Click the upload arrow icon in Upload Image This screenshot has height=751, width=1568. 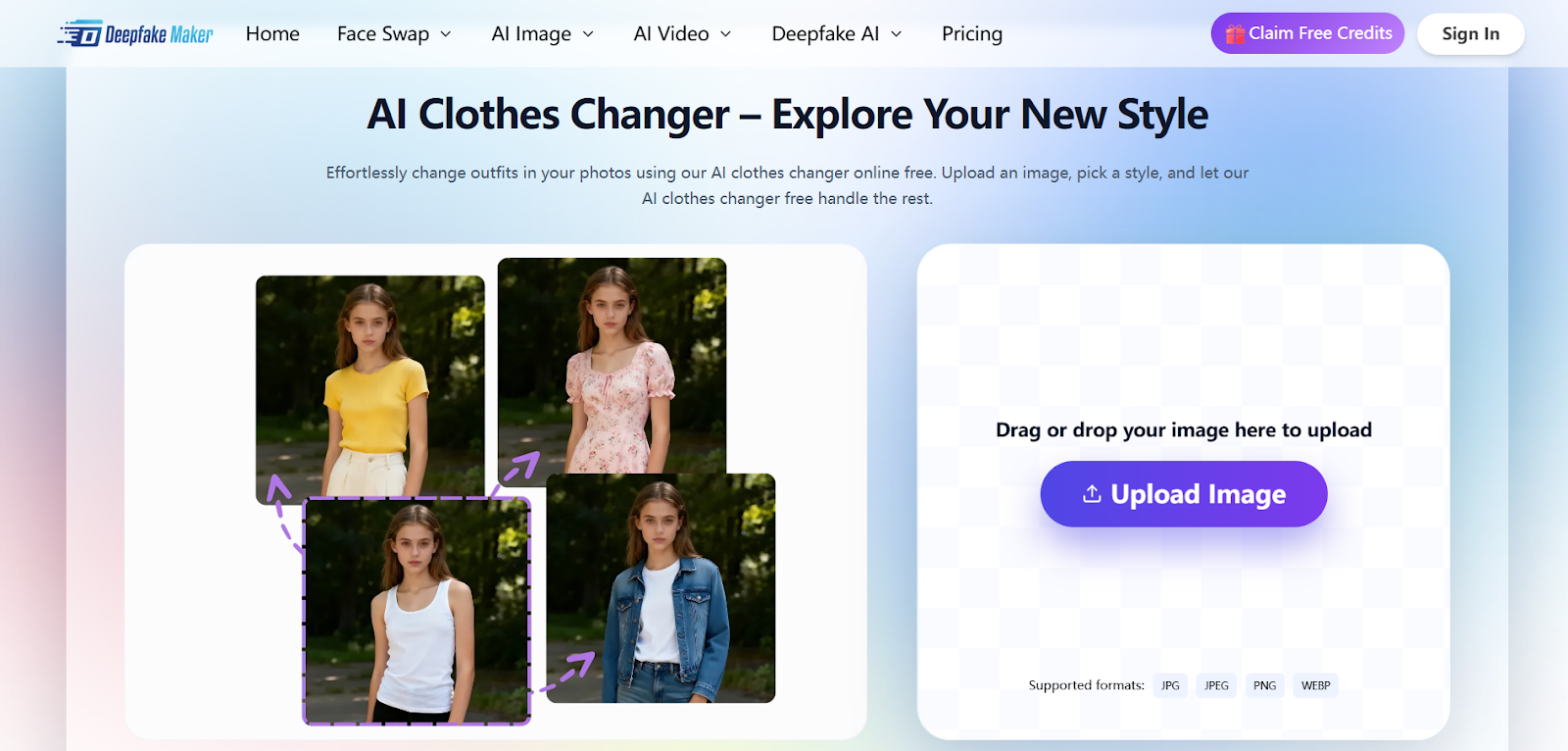click(x=1092, y=494)
